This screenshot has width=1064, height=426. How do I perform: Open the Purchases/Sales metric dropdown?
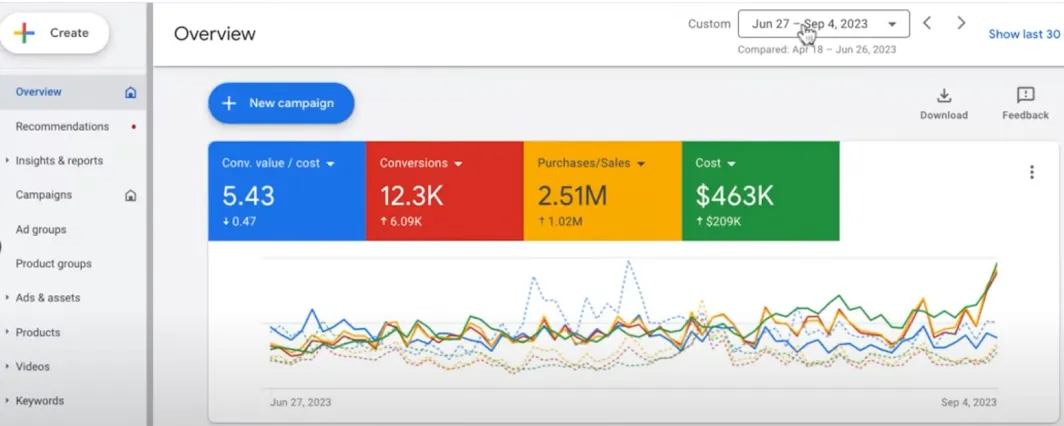pos(641,163)
